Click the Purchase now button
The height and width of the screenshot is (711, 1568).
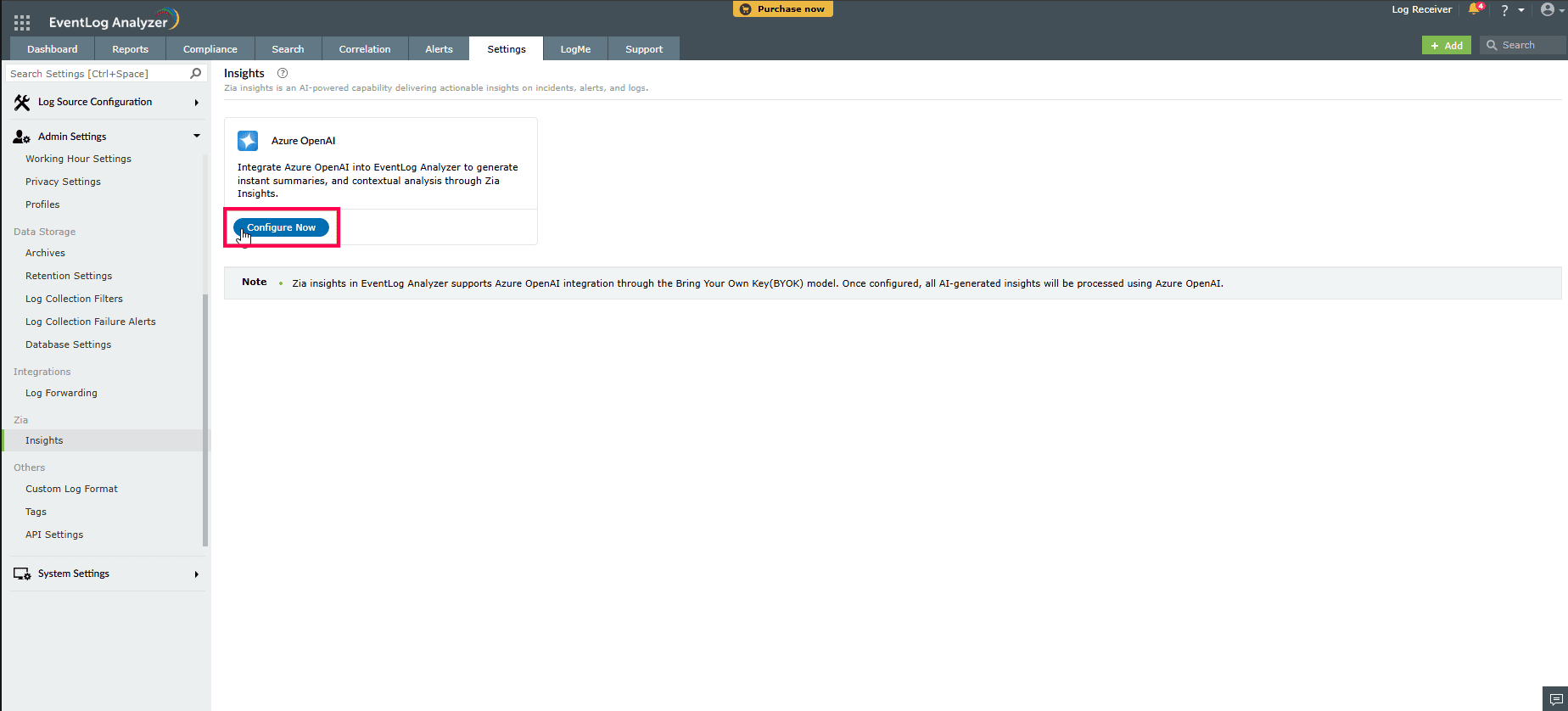tap(783, 8)
